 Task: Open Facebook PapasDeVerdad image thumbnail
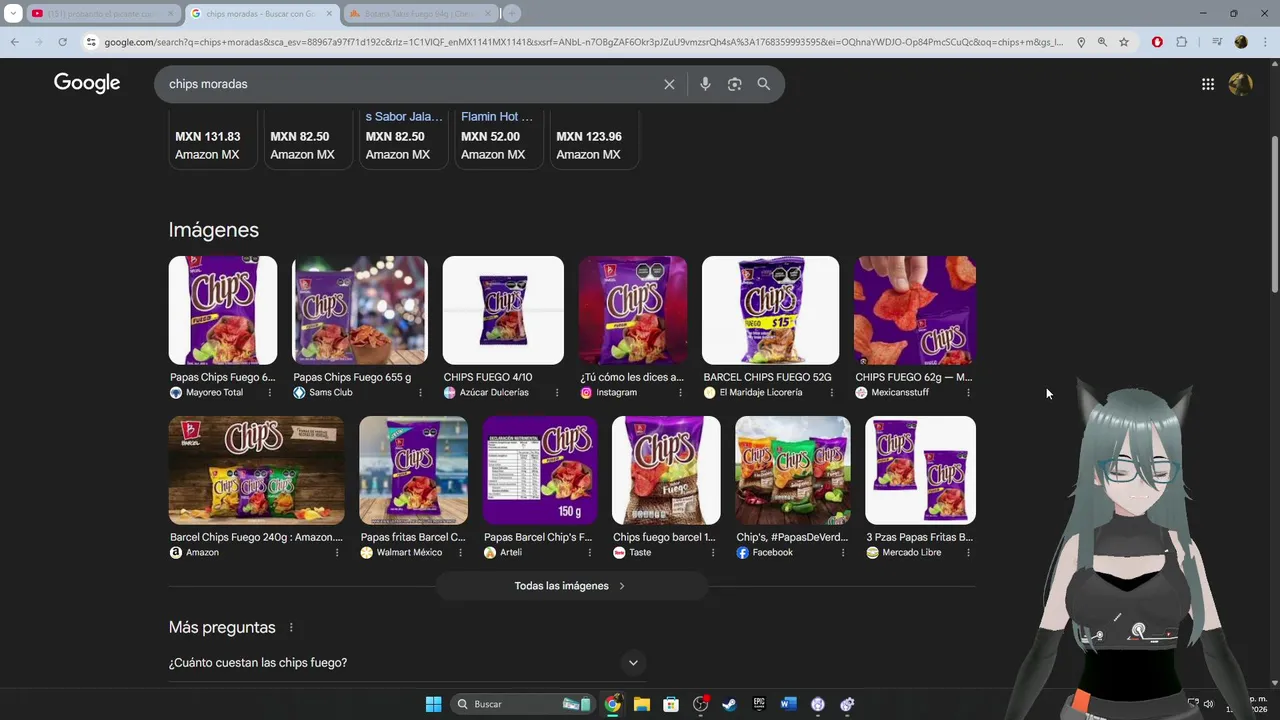point(793,470)
